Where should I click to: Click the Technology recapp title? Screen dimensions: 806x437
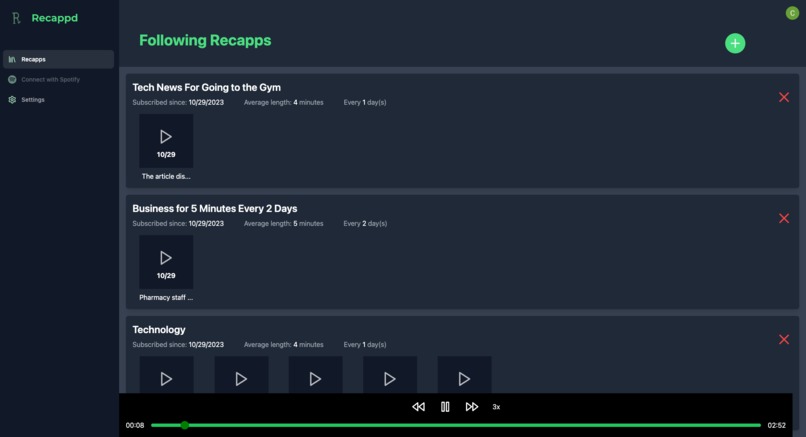(159, 330)
